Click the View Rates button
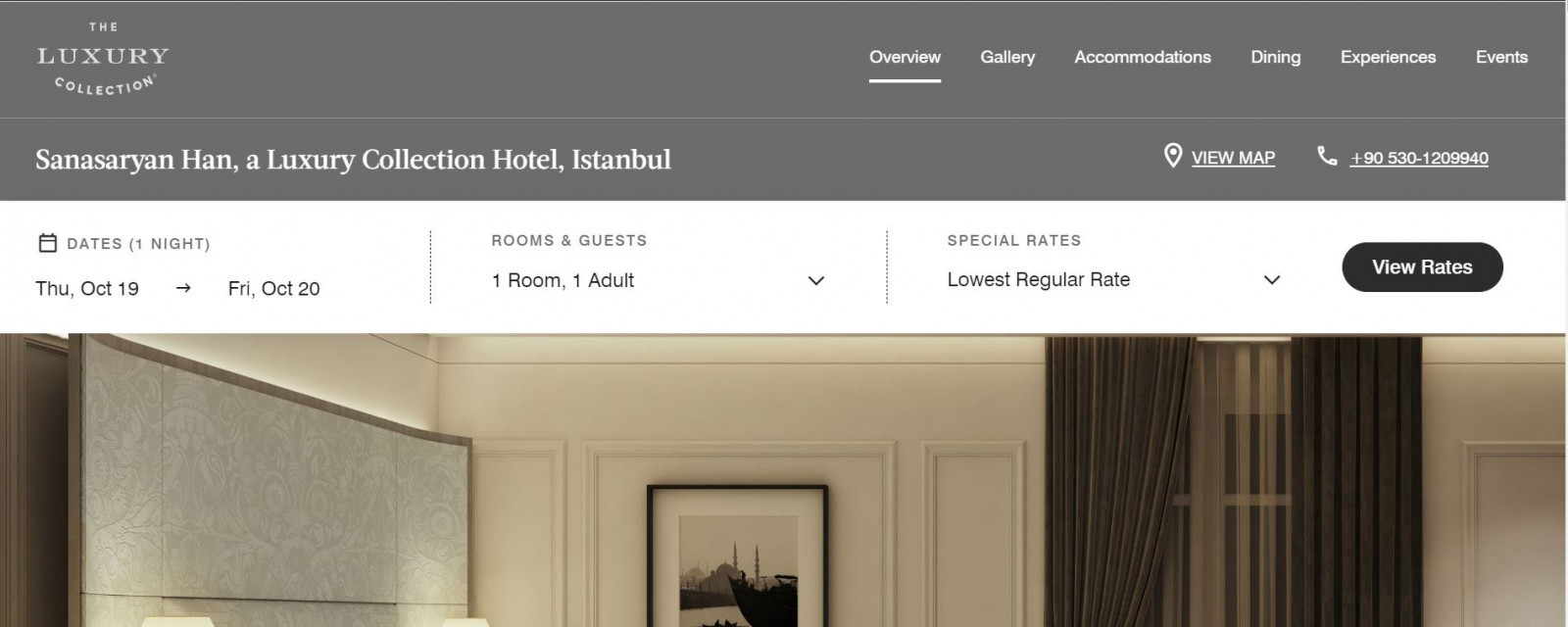 click(1422, 267)
